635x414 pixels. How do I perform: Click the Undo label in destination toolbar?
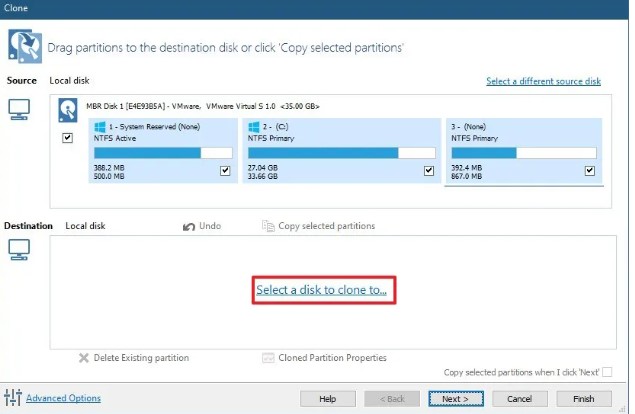coord(210,226)
